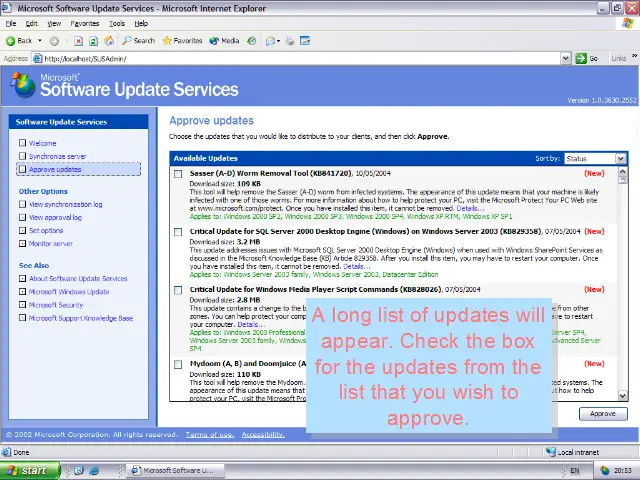Open the View menu
This screenshot has height=480, width=640.
pos(54,24)
